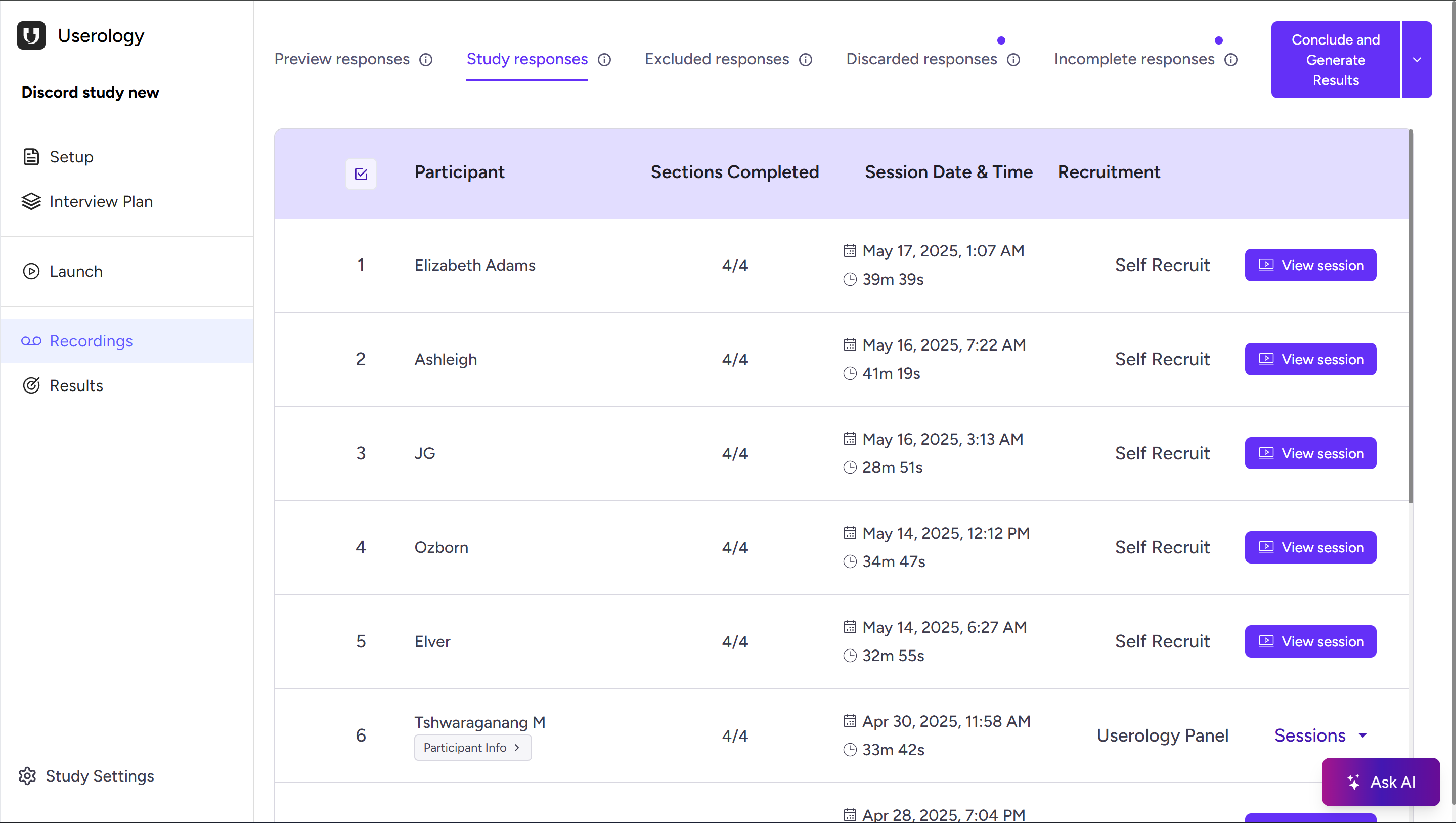Click the clock icon beside 41m 19s
Viewport: 1456px width, 823px height.
[850, 373]
